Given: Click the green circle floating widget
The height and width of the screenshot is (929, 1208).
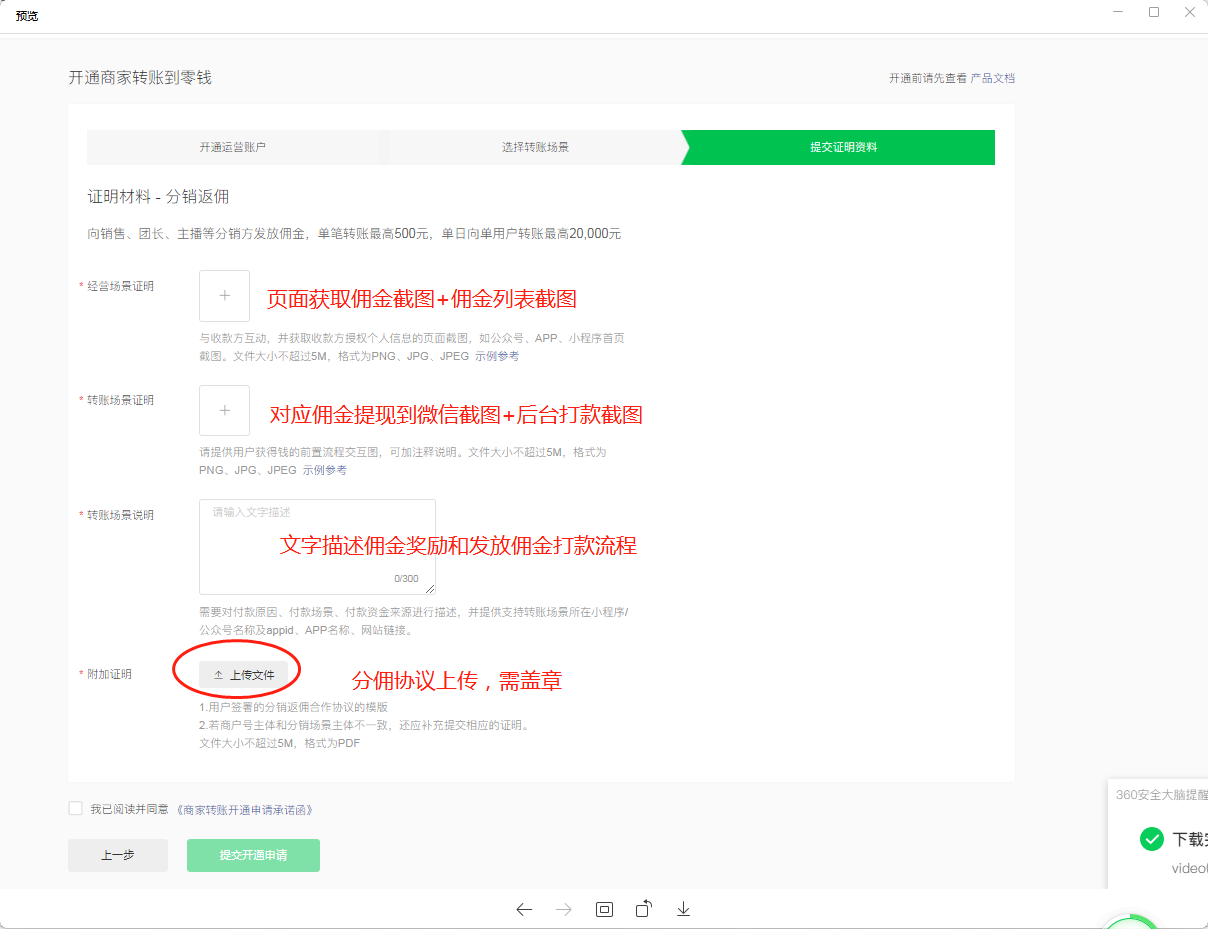Looking at the screenshot, I should (x=1130, y=922).
